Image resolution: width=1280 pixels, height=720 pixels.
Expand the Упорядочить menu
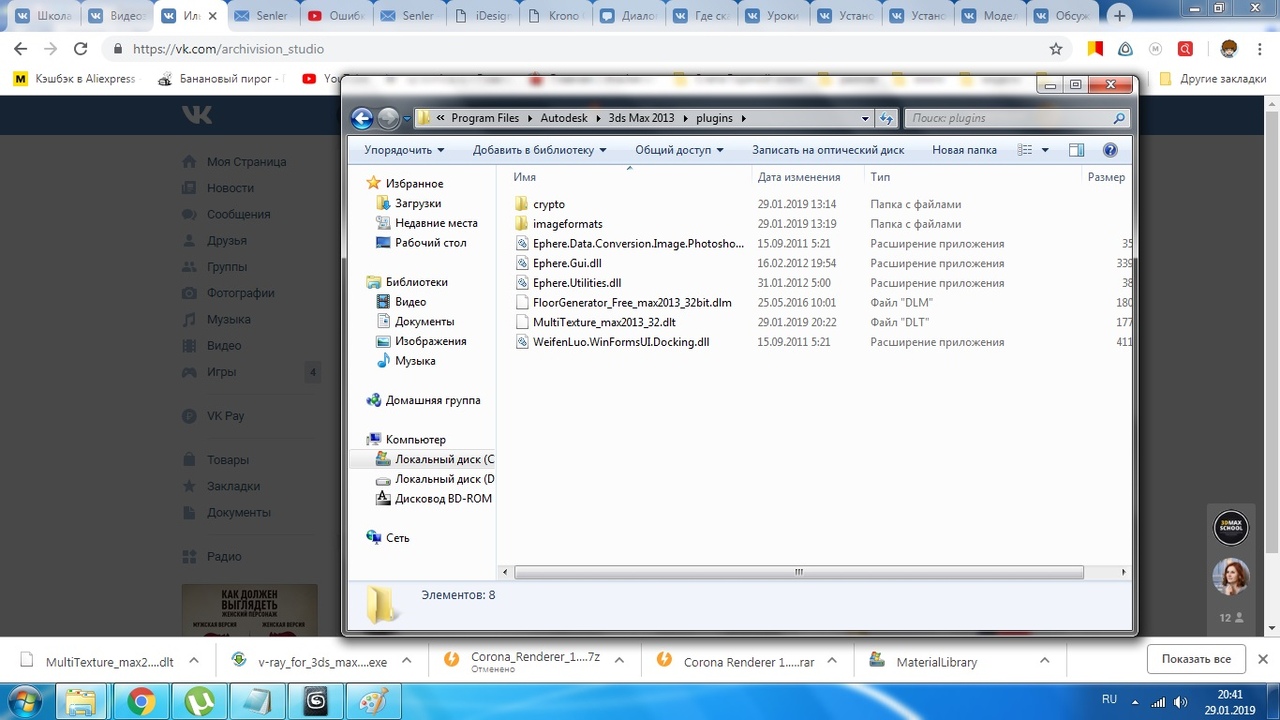(x=404, y=150)
